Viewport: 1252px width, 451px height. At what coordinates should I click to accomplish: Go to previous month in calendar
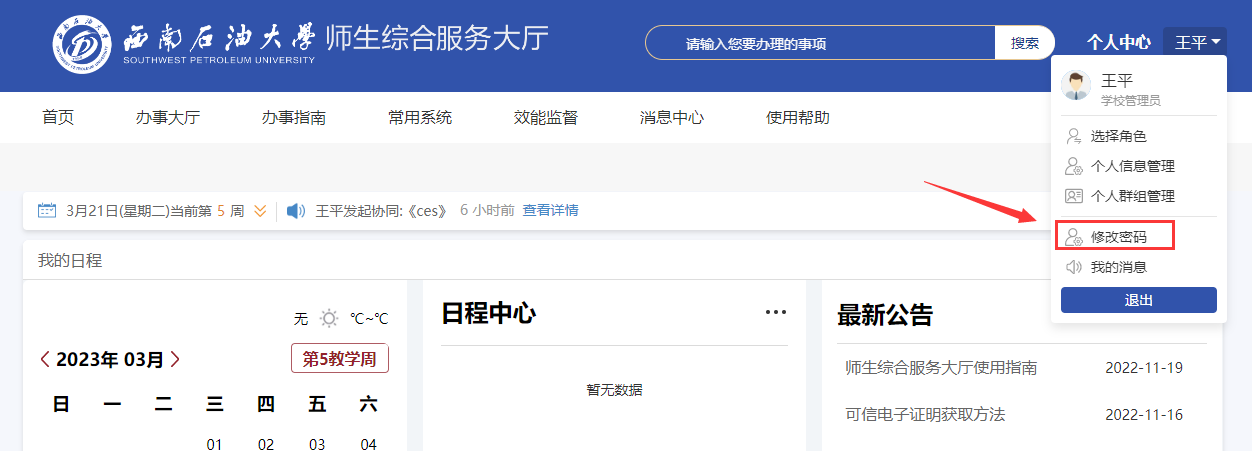coord(45,360)
